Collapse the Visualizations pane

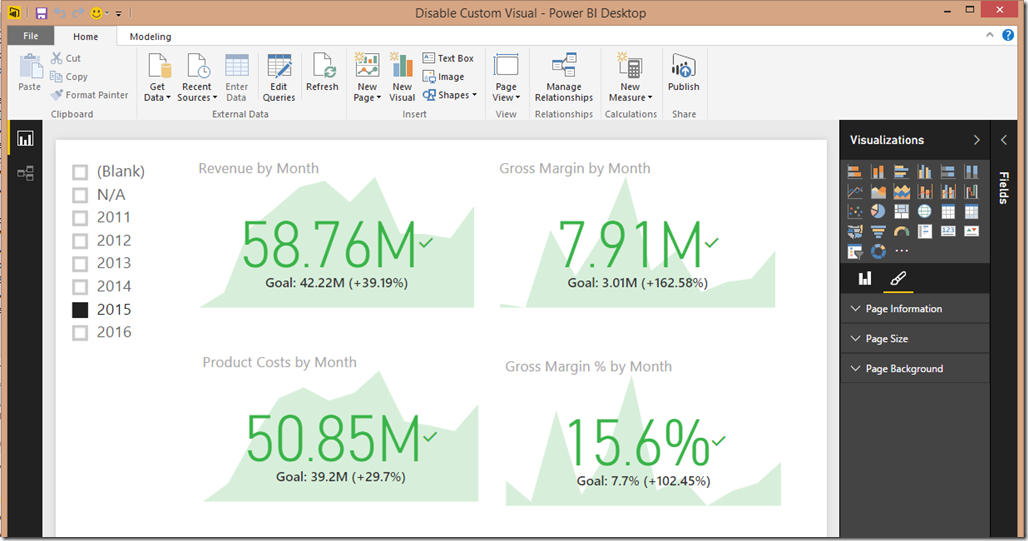(x=976, y=140)
